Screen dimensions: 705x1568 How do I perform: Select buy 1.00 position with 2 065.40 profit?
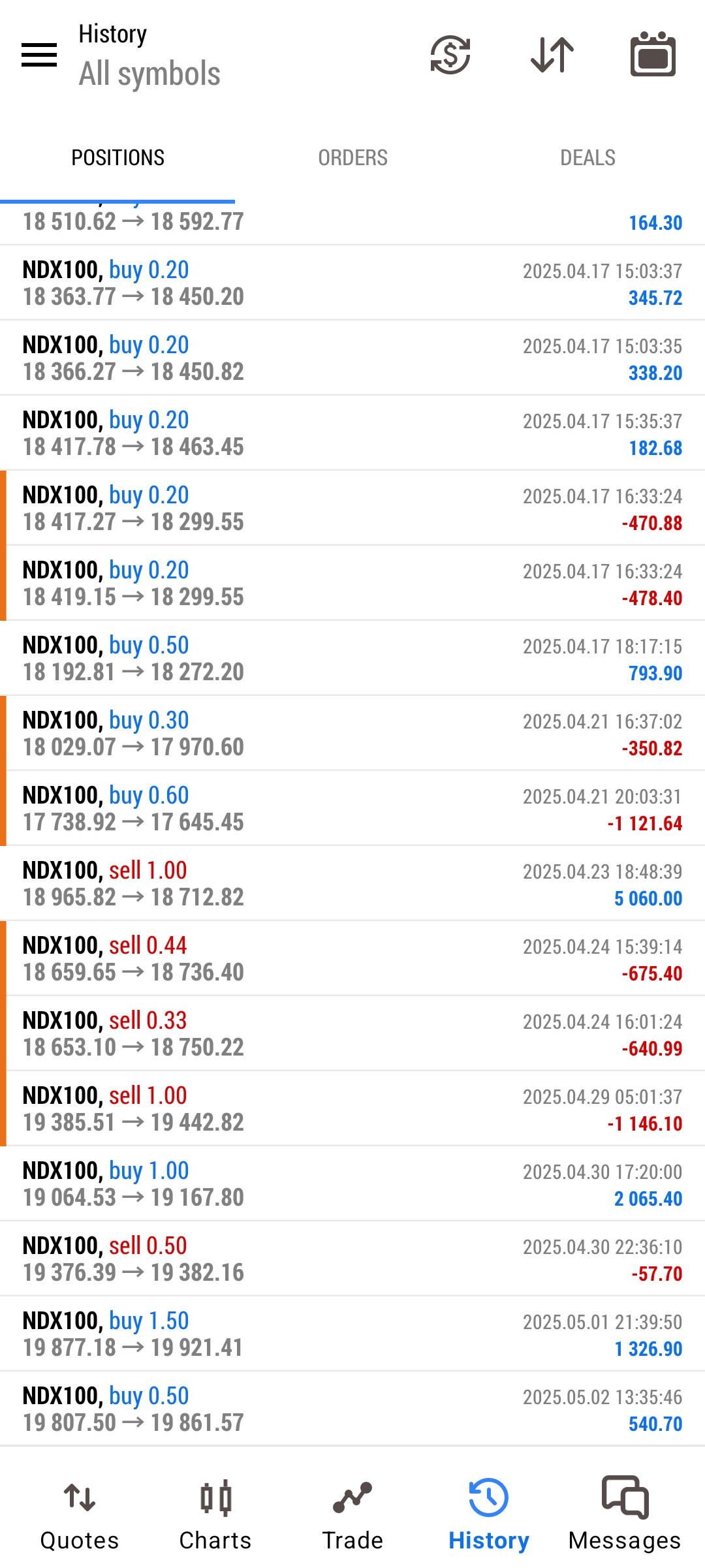click(352, 1184)
